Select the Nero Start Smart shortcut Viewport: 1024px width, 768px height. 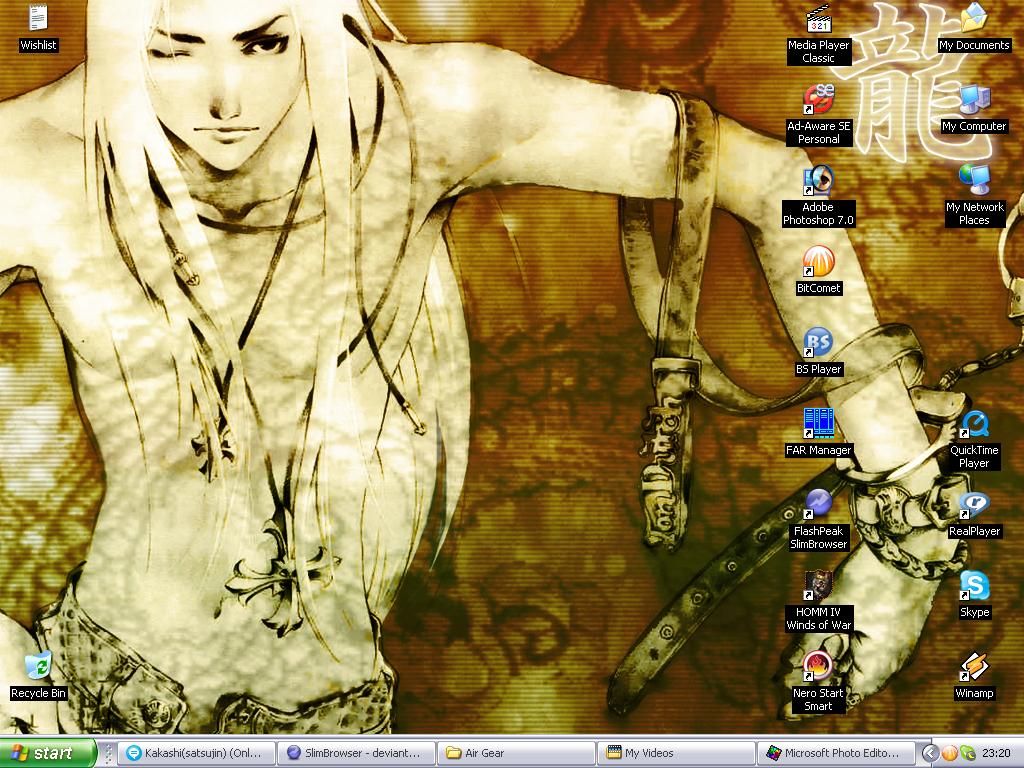coord(818,682)
